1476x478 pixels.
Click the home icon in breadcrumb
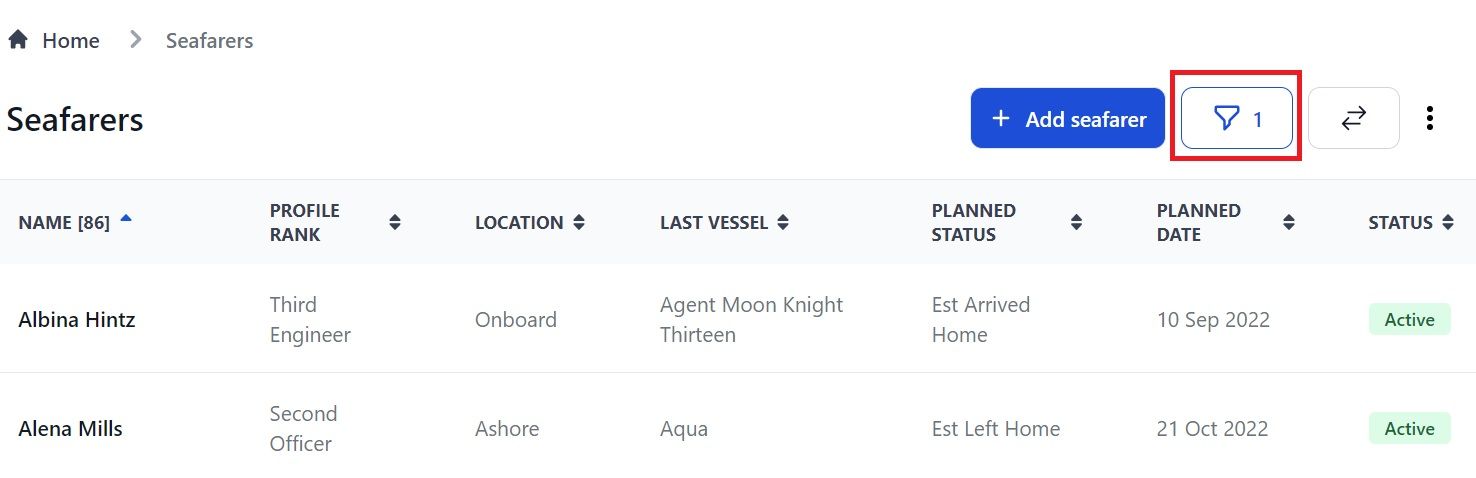tap(18, 40)
